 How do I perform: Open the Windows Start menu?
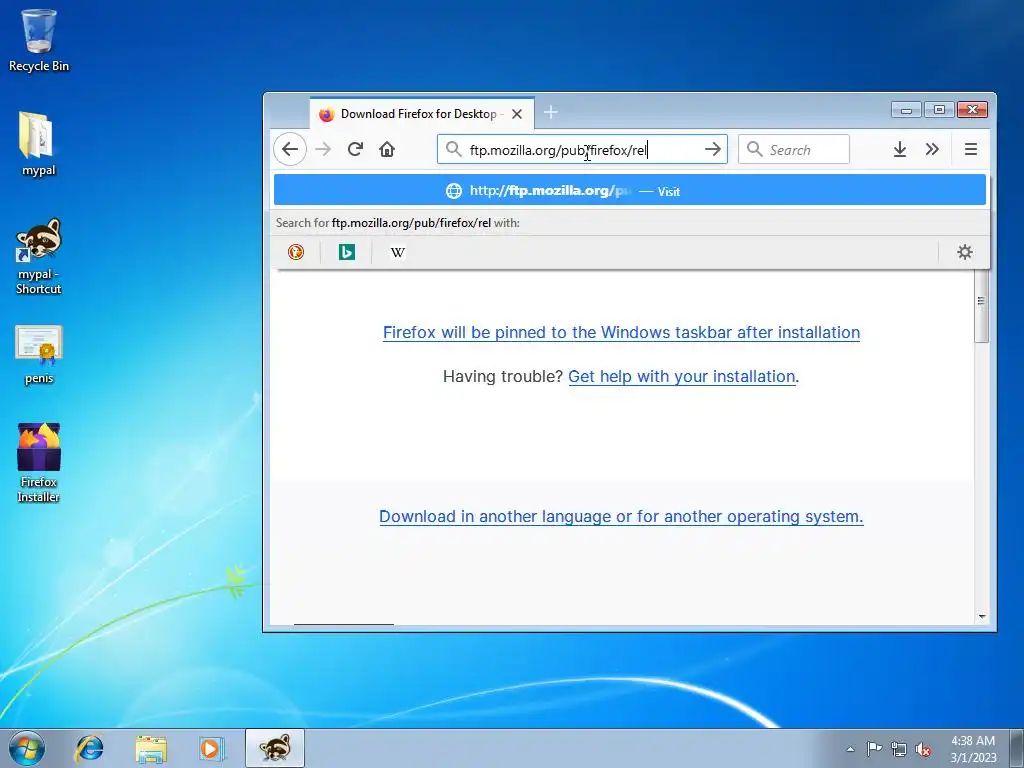coord(27,748)
